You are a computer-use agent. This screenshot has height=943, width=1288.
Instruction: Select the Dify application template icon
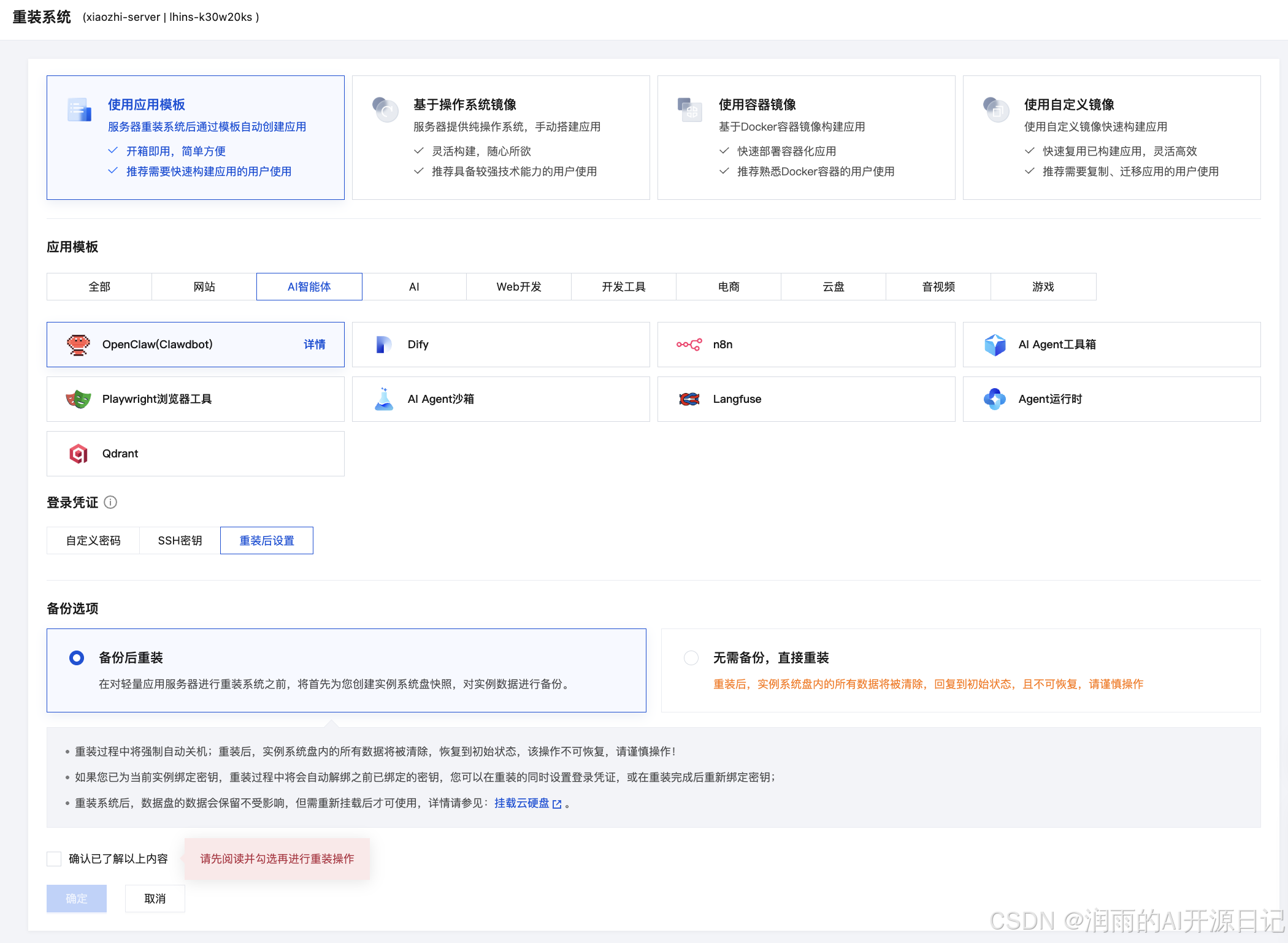(383, 344)
